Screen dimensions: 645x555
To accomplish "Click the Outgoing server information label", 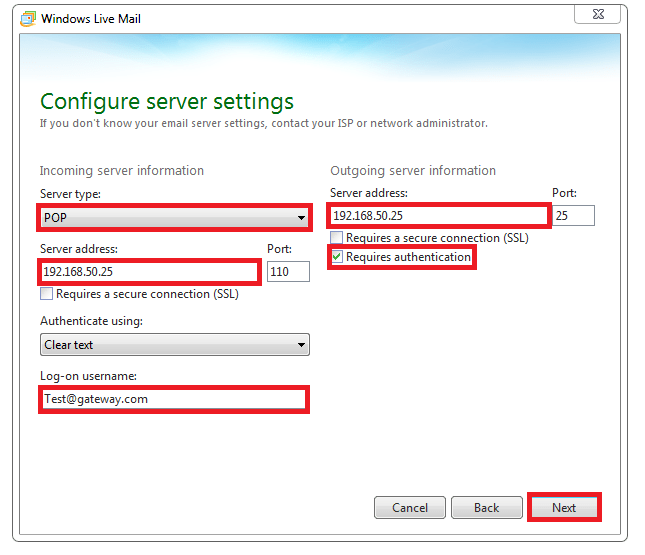I will tap(413, 170).
